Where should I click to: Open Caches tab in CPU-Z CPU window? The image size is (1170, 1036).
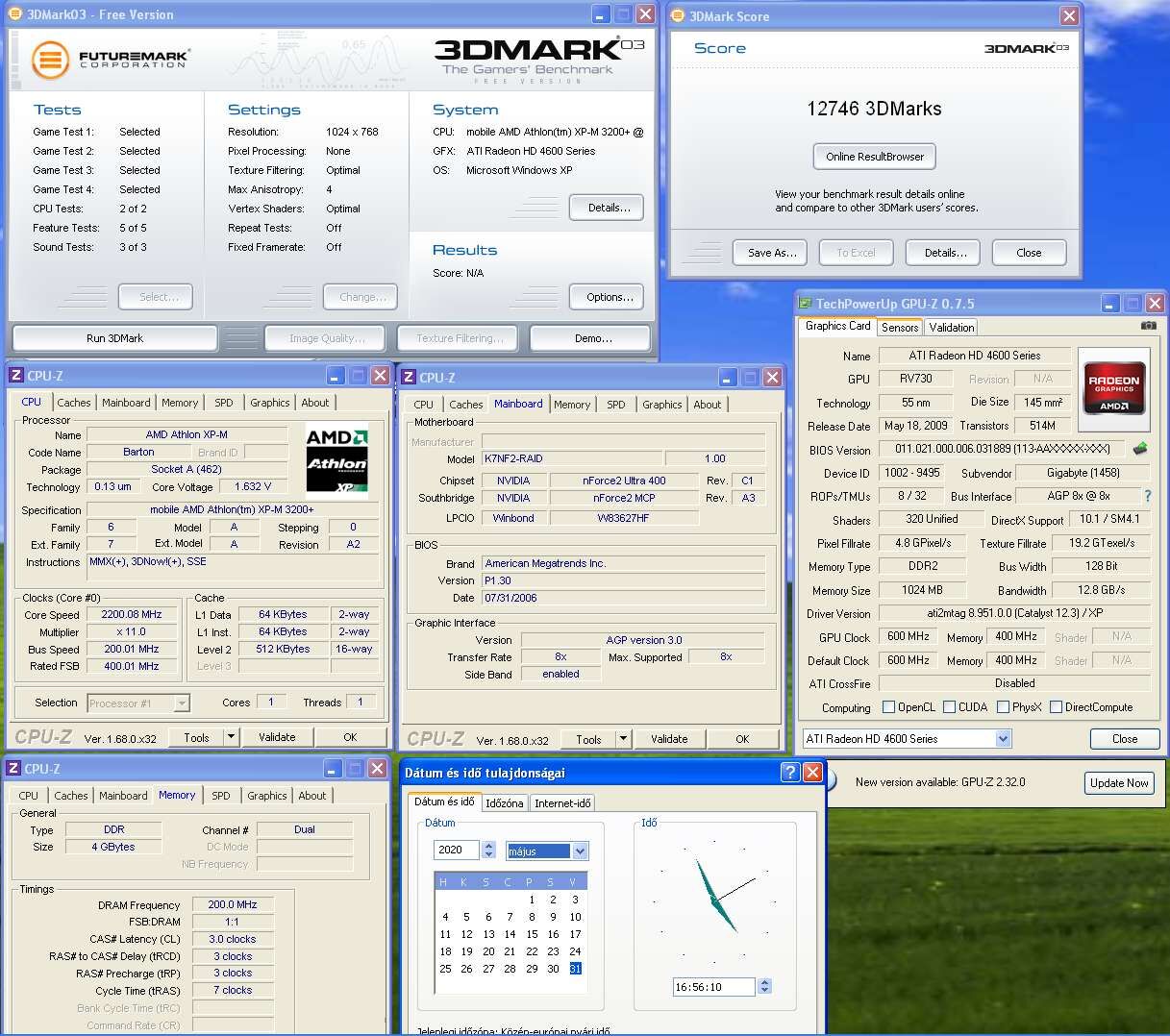pos(73,403)
